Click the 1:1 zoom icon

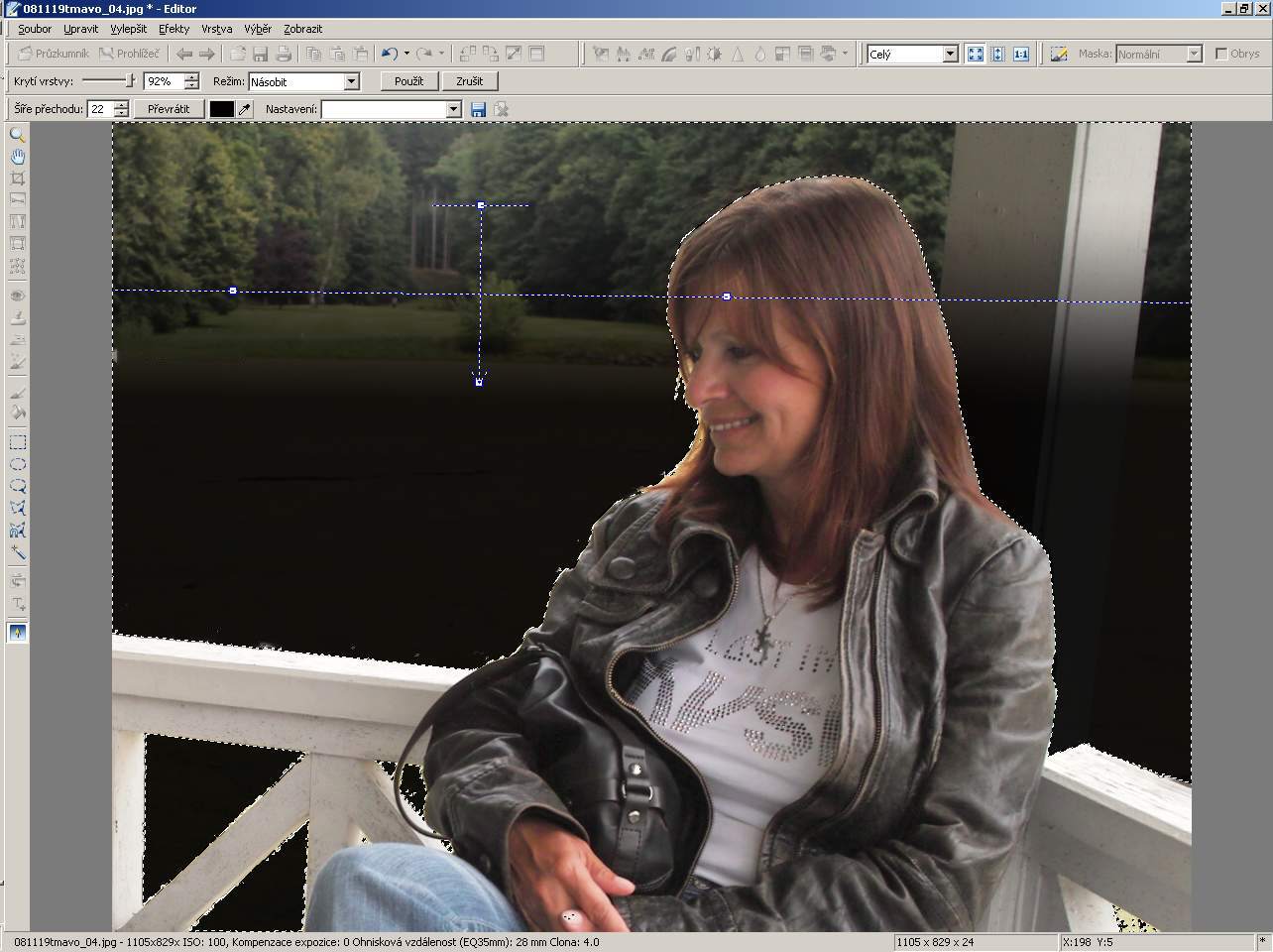(x=1020, y=54)
